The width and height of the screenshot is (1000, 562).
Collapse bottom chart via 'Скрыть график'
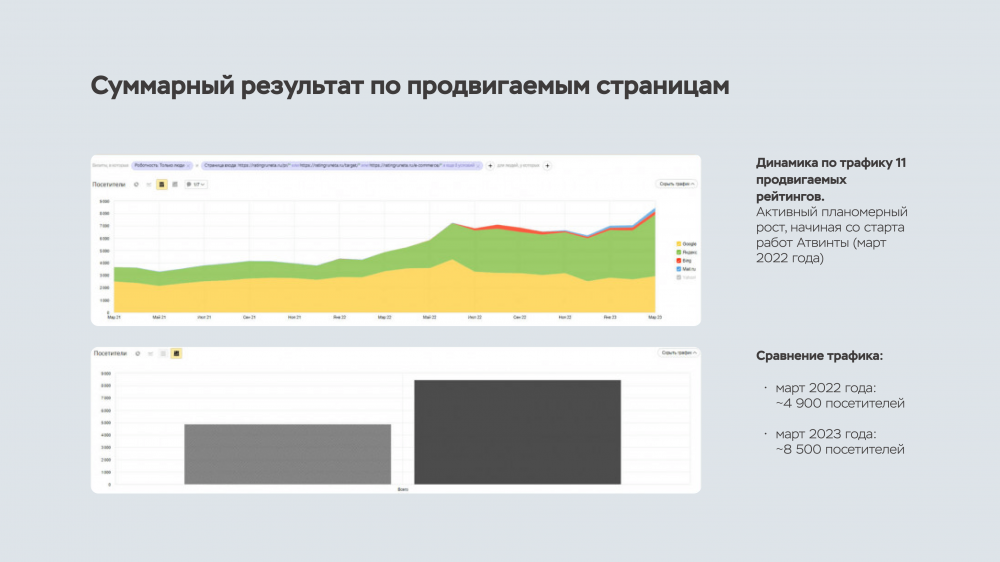[678, 353]
